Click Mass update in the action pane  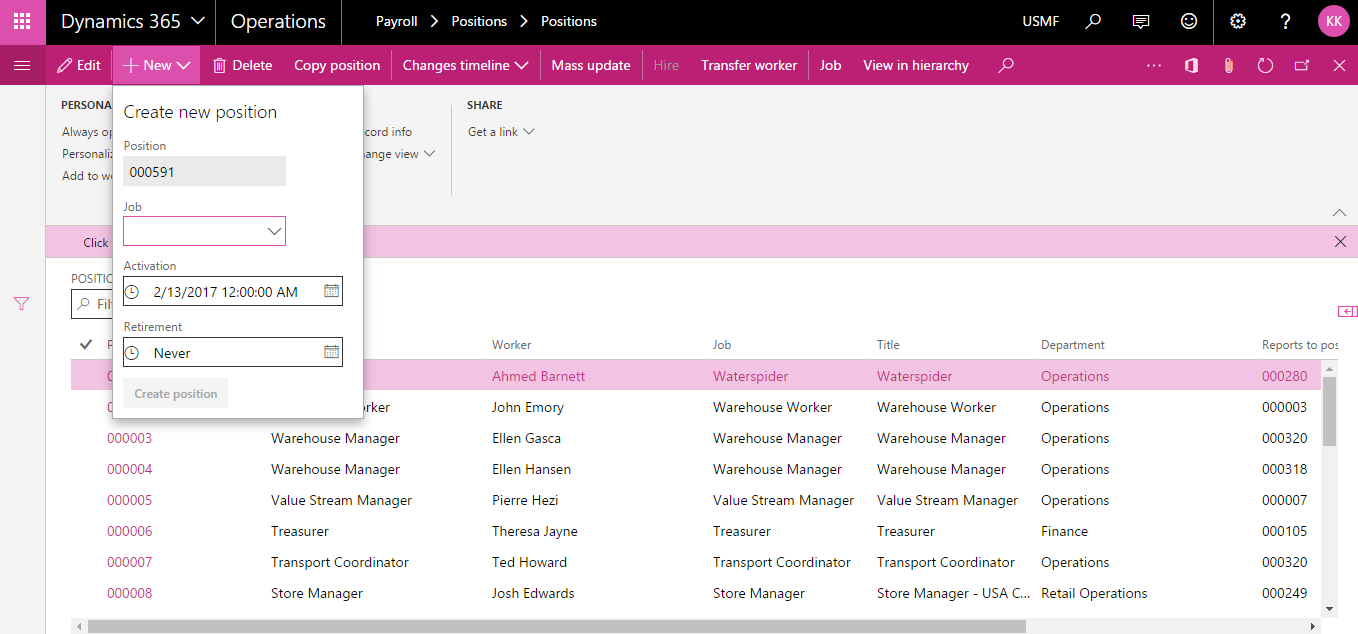coord(590,64)
